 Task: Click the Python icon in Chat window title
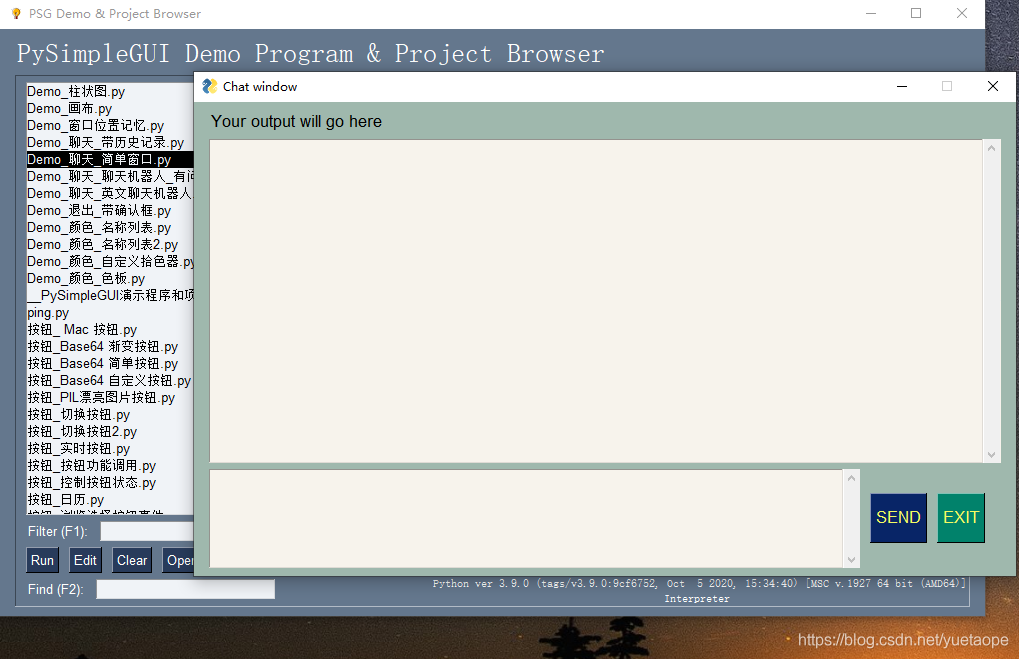click(209, 86)
